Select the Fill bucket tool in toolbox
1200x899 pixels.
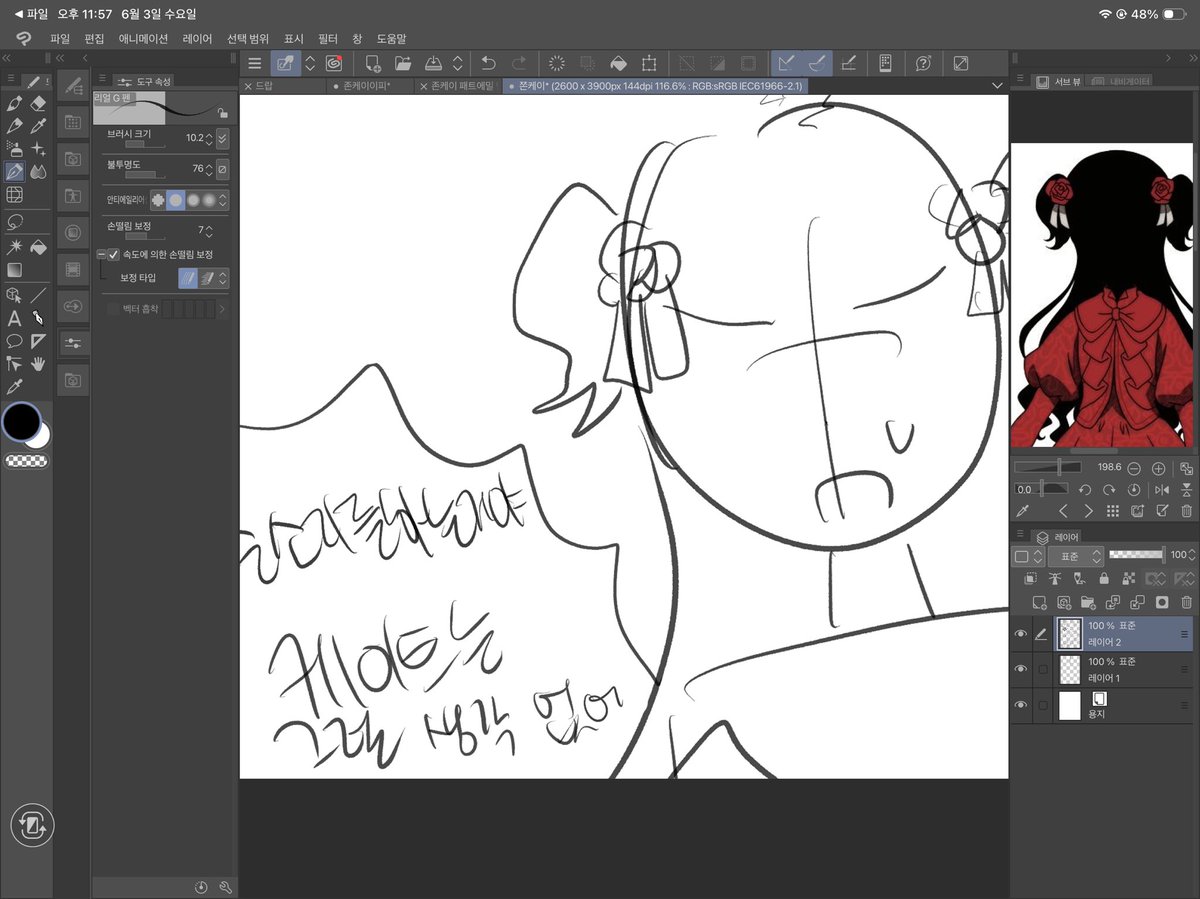(38, 246)
